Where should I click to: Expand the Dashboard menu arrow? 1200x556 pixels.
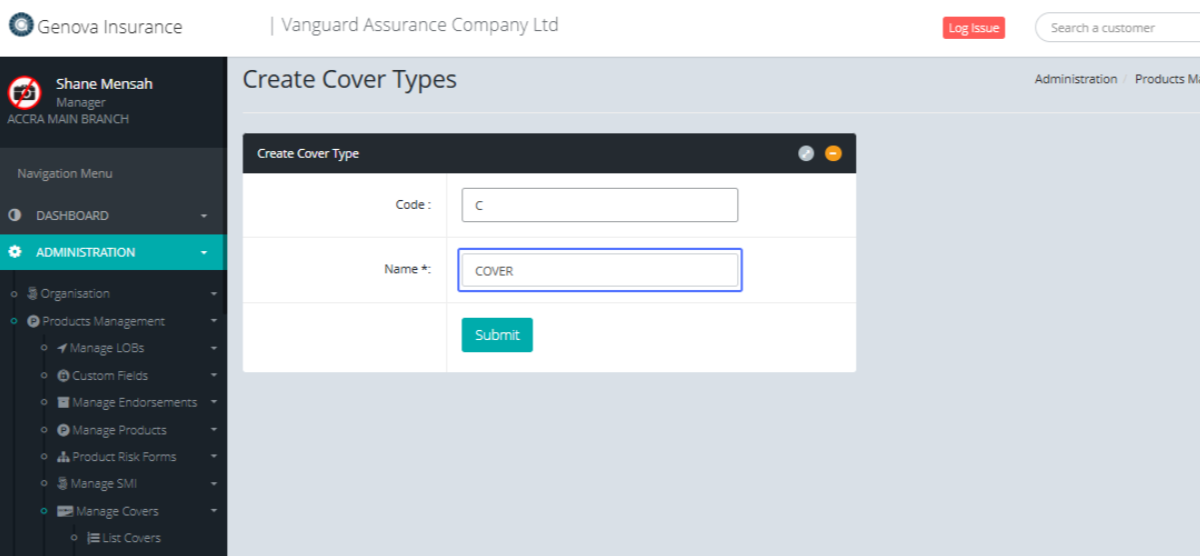[204, 216]
